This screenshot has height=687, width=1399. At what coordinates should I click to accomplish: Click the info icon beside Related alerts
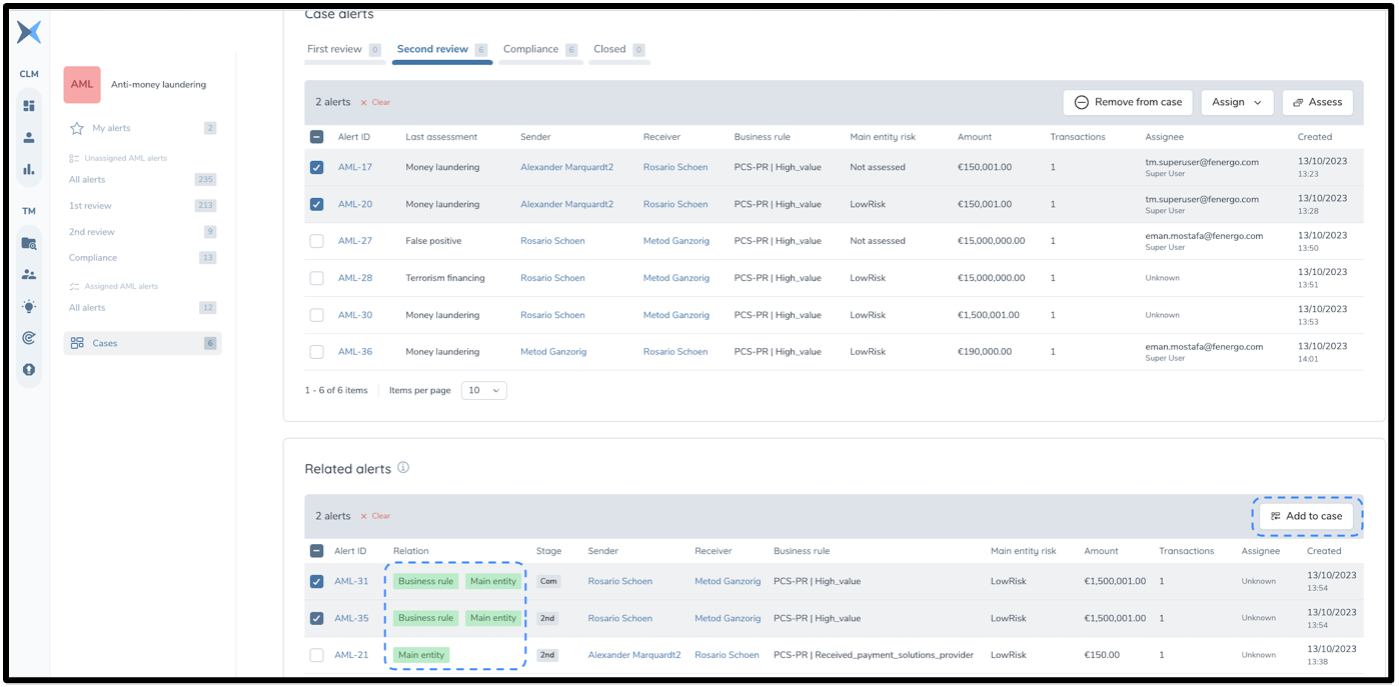point(403,467)
